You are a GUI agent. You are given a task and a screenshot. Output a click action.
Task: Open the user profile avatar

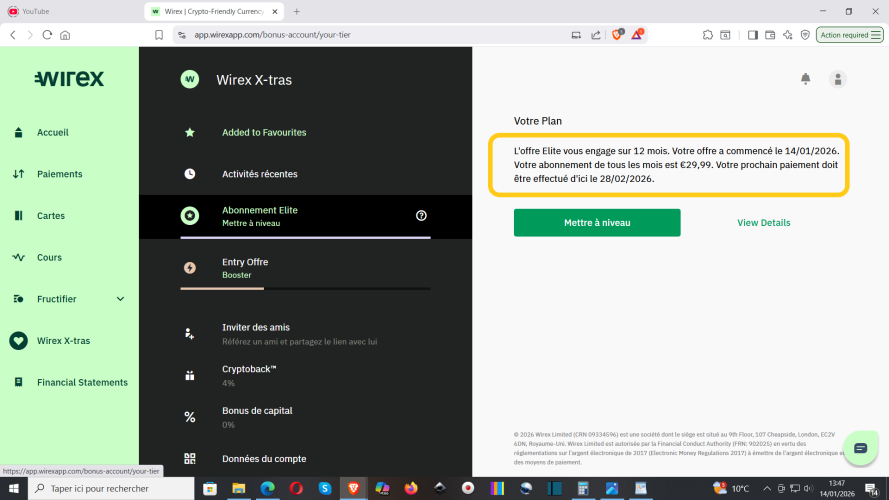click(837, 79)
